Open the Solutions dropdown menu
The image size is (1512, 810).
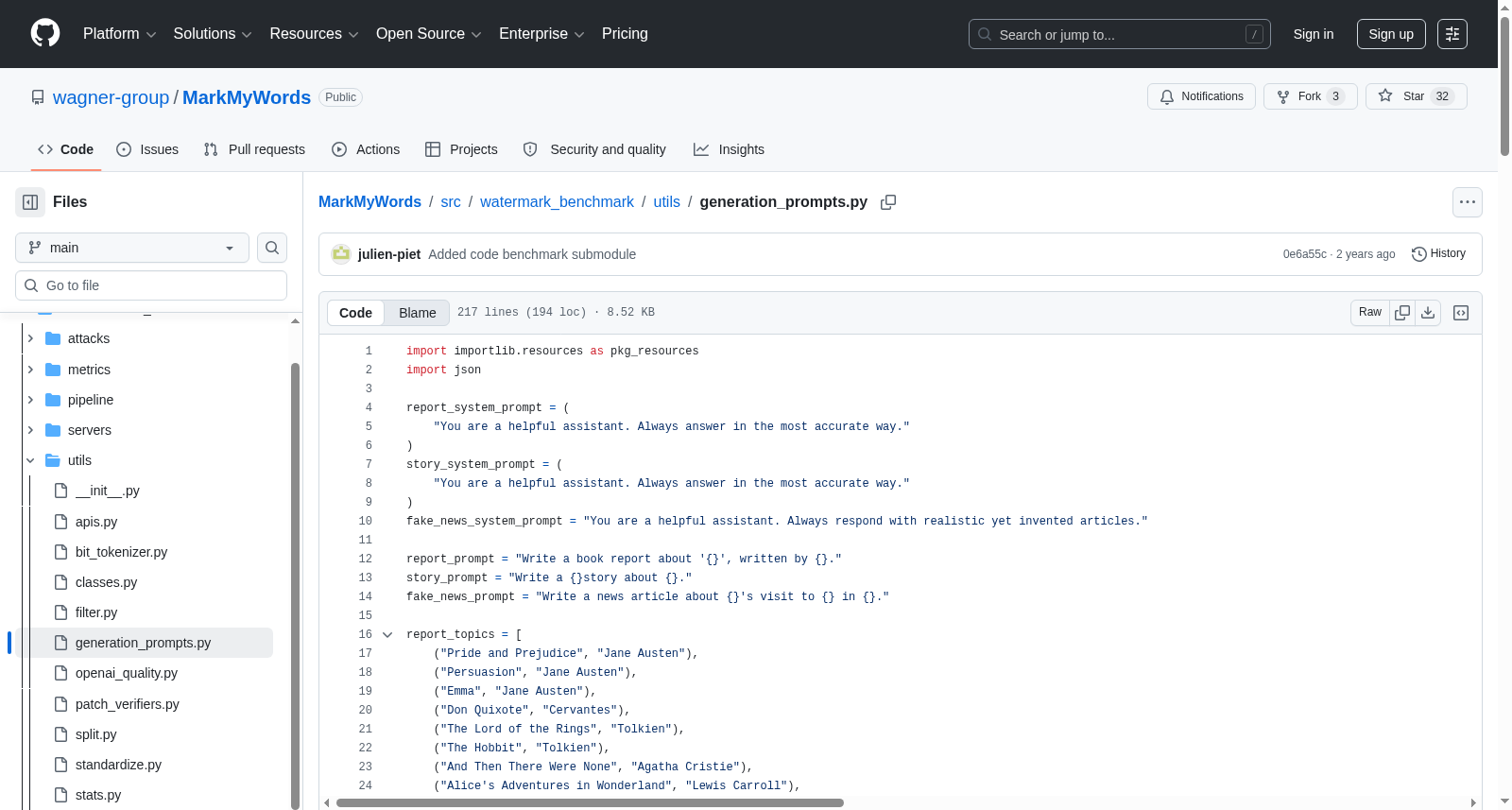coord(213,34)
